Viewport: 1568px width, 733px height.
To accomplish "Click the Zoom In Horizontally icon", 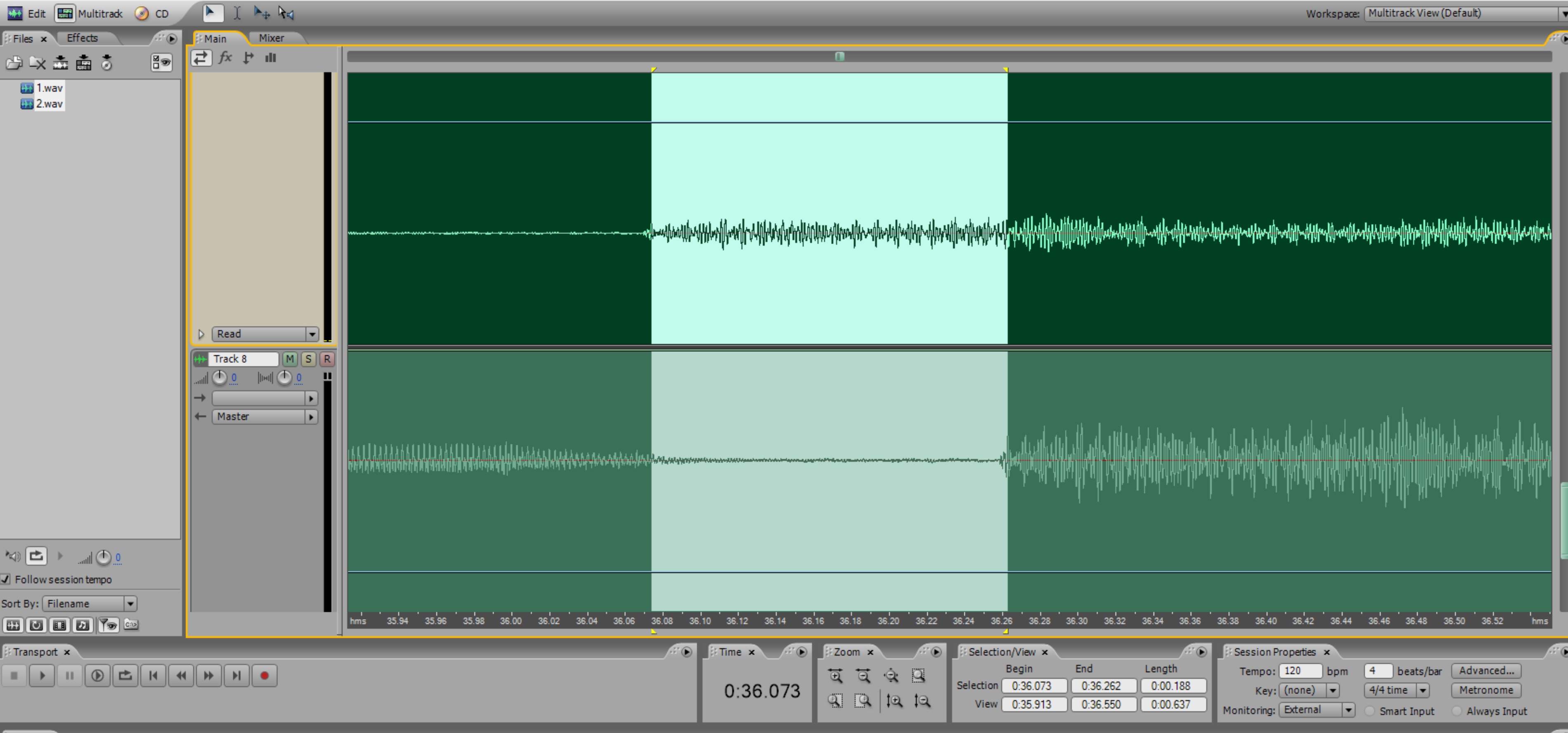I will (835, 675).
